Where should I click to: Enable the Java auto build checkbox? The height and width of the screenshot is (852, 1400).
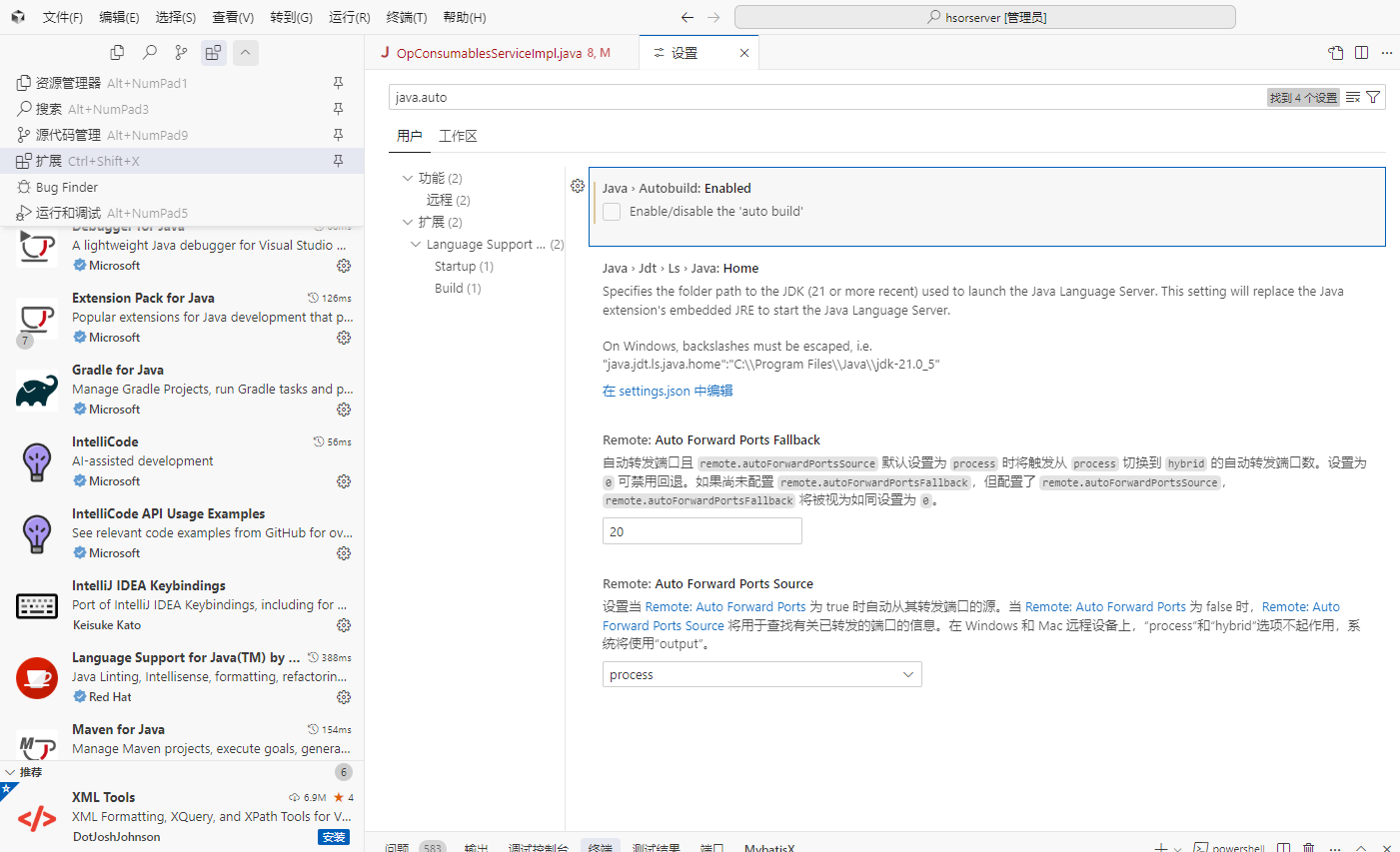pos(612,212)
